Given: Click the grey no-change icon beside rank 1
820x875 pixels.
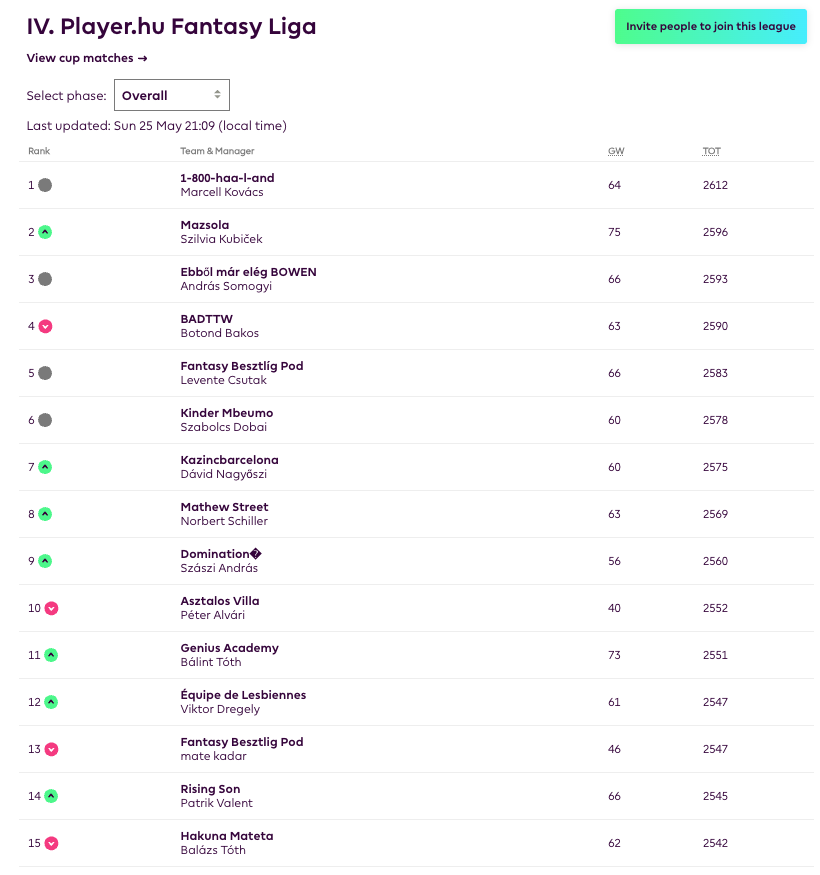Looking at the screenshot, I should point(45,185).
